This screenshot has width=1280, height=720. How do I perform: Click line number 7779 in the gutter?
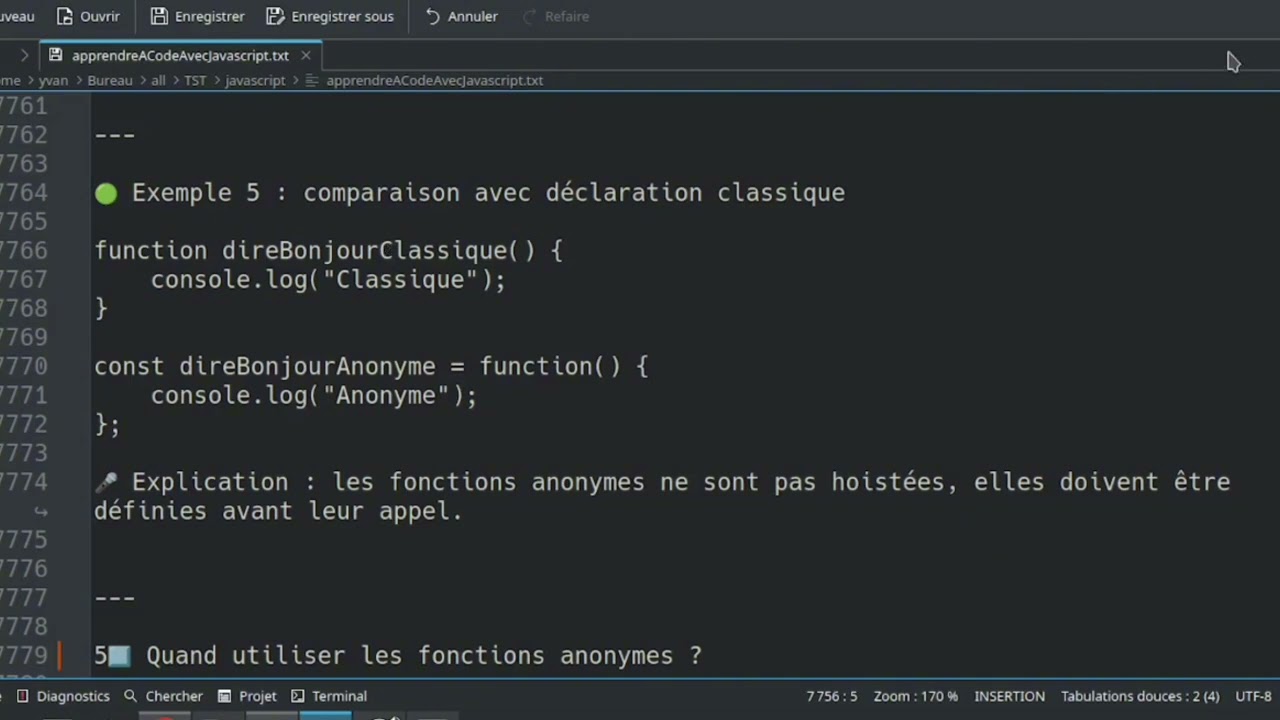[24, 656]
